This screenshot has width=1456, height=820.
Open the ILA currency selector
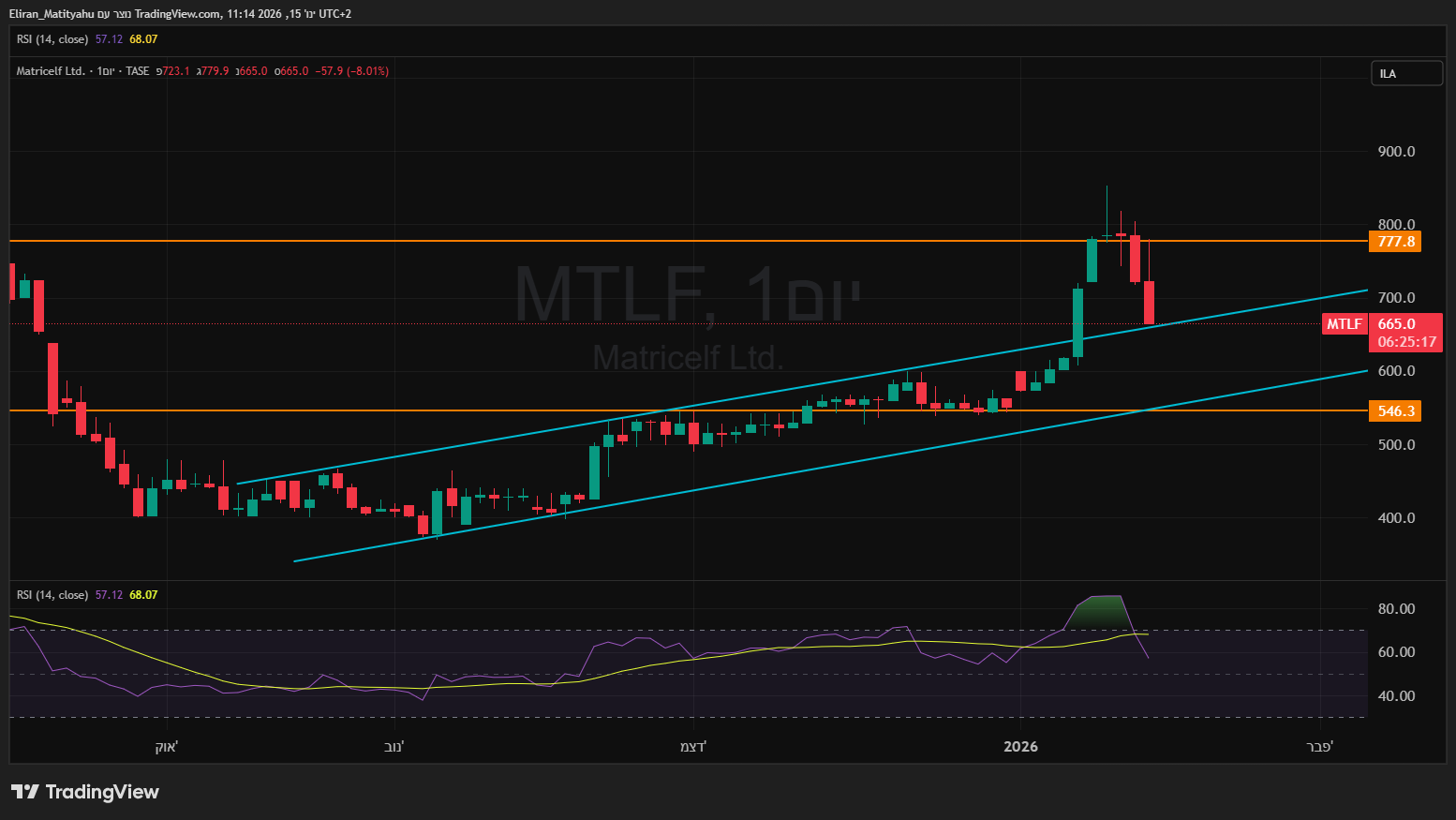pyautogui.click(x=1407, y=73)
